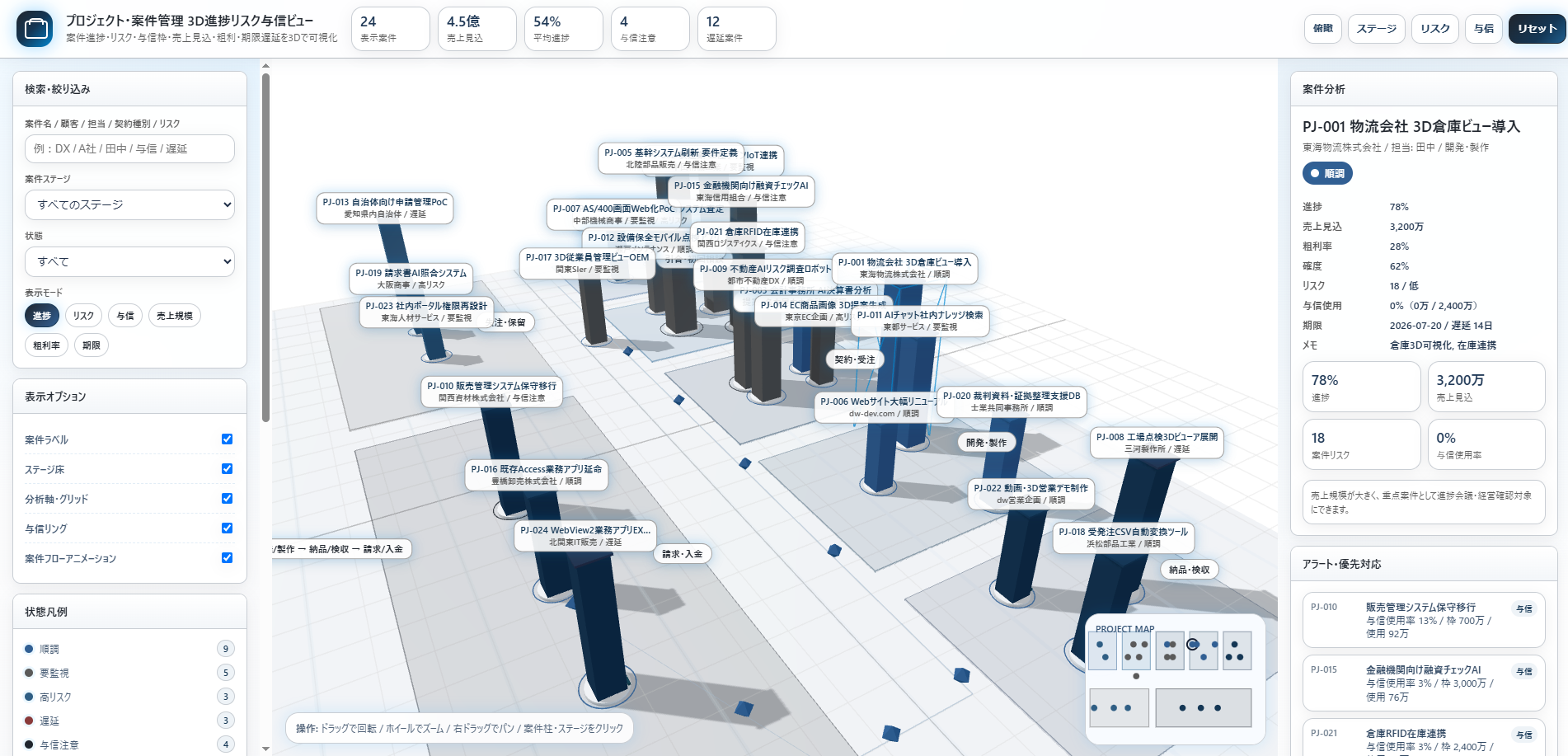
Task: Select リスク display mode chip
Action: click(83, 316)
